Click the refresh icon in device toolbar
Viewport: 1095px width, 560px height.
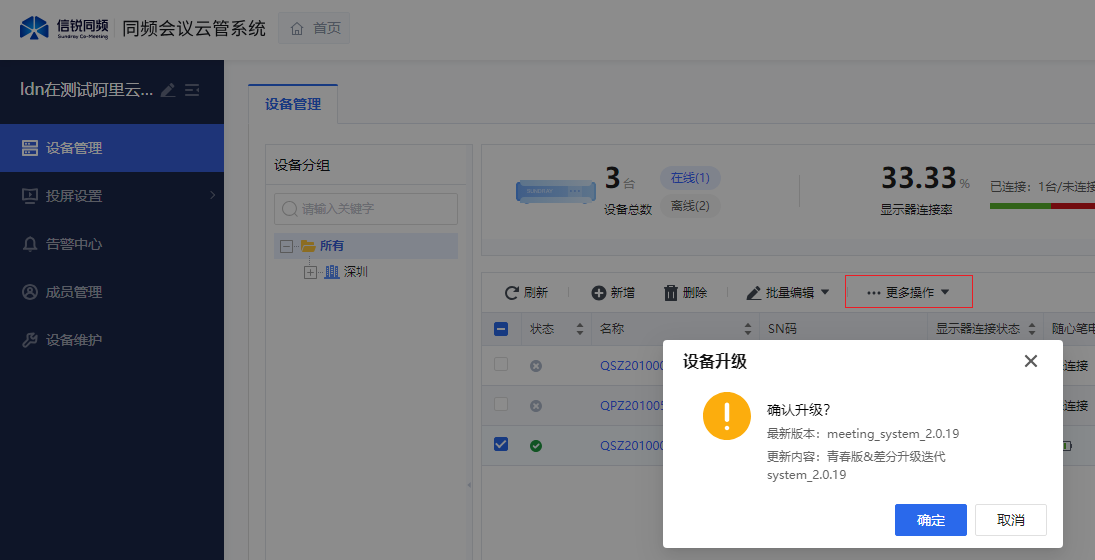(512, 293)
